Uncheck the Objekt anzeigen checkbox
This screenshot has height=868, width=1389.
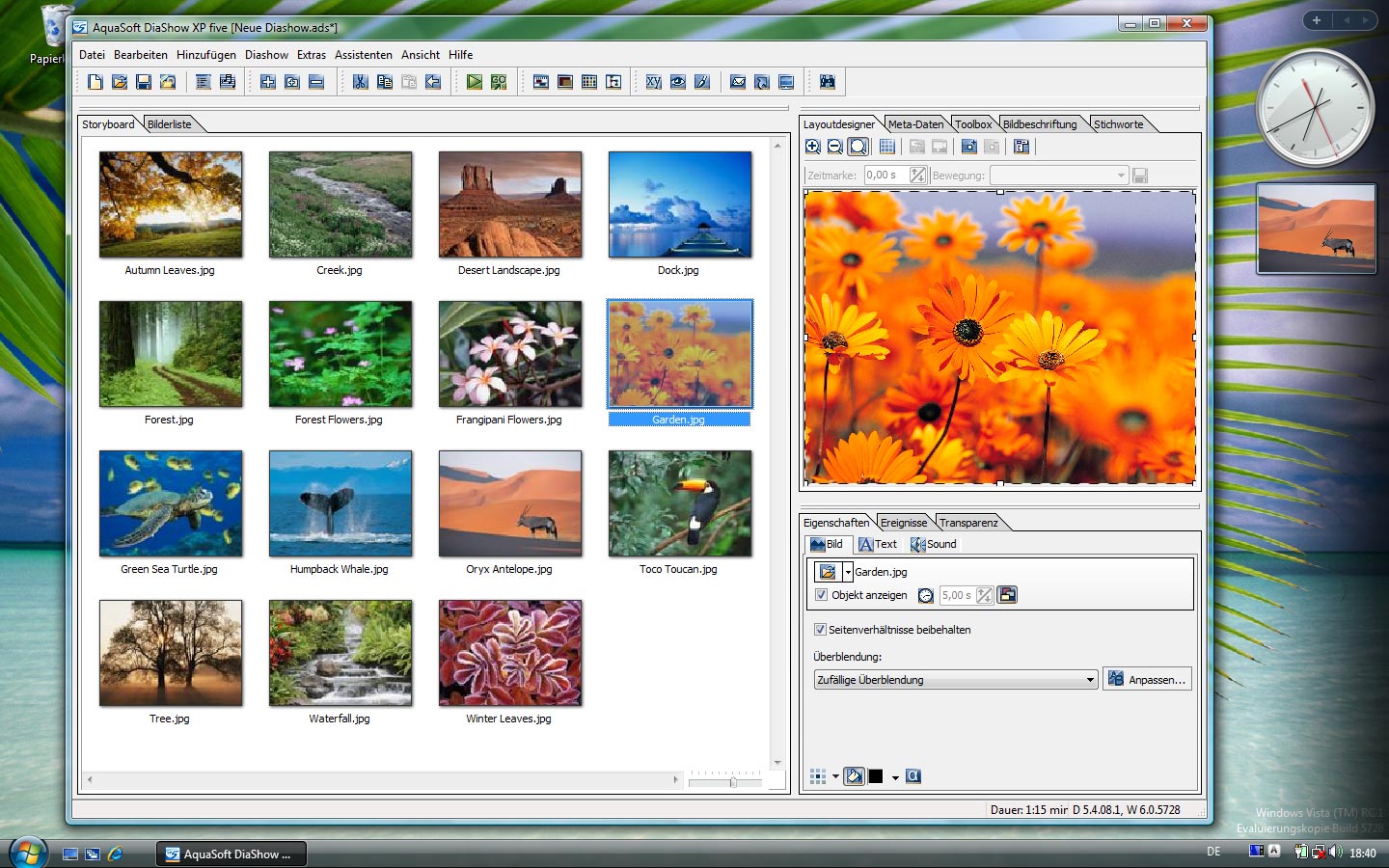click(x=821, y=595)
